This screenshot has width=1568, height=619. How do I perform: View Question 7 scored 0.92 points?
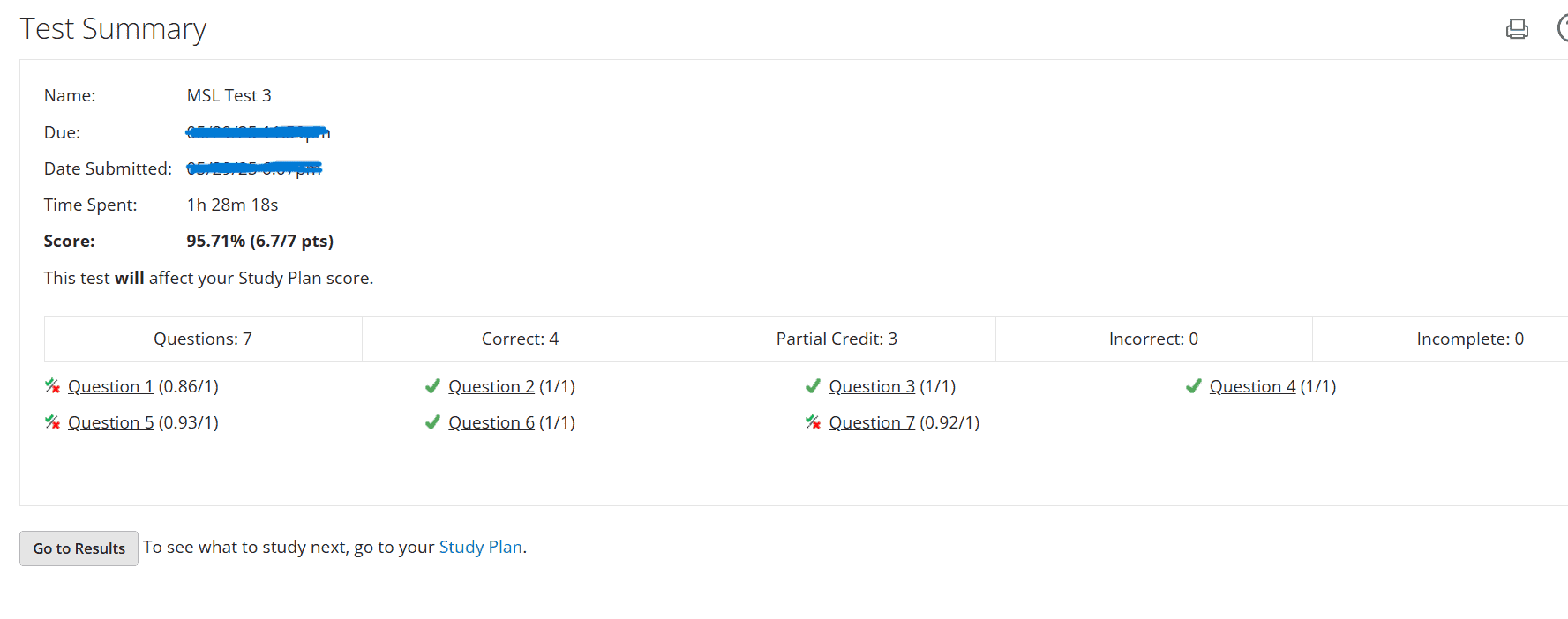(872, 421)
